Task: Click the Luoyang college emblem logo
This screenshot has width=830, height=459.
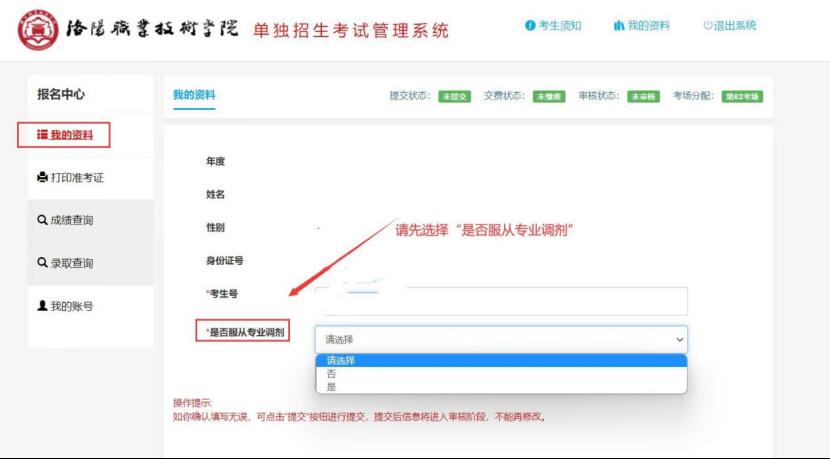Action: (33, 30)
